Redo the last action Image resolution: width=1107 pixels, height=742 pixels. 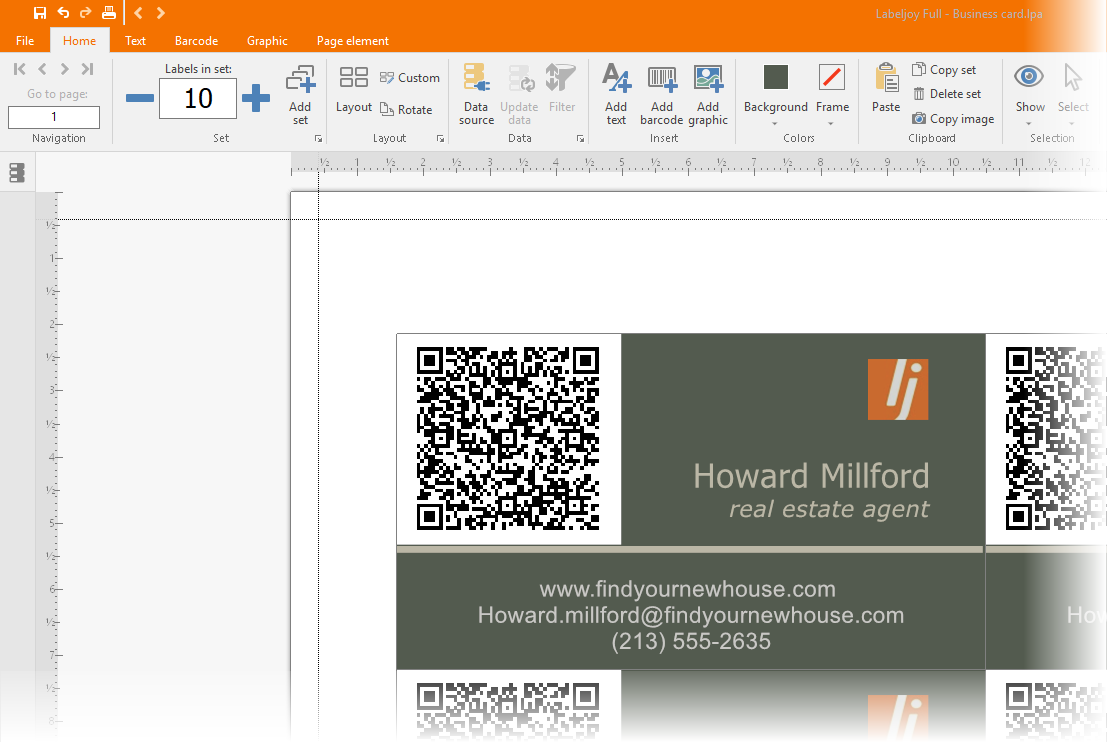click(85, 13)
